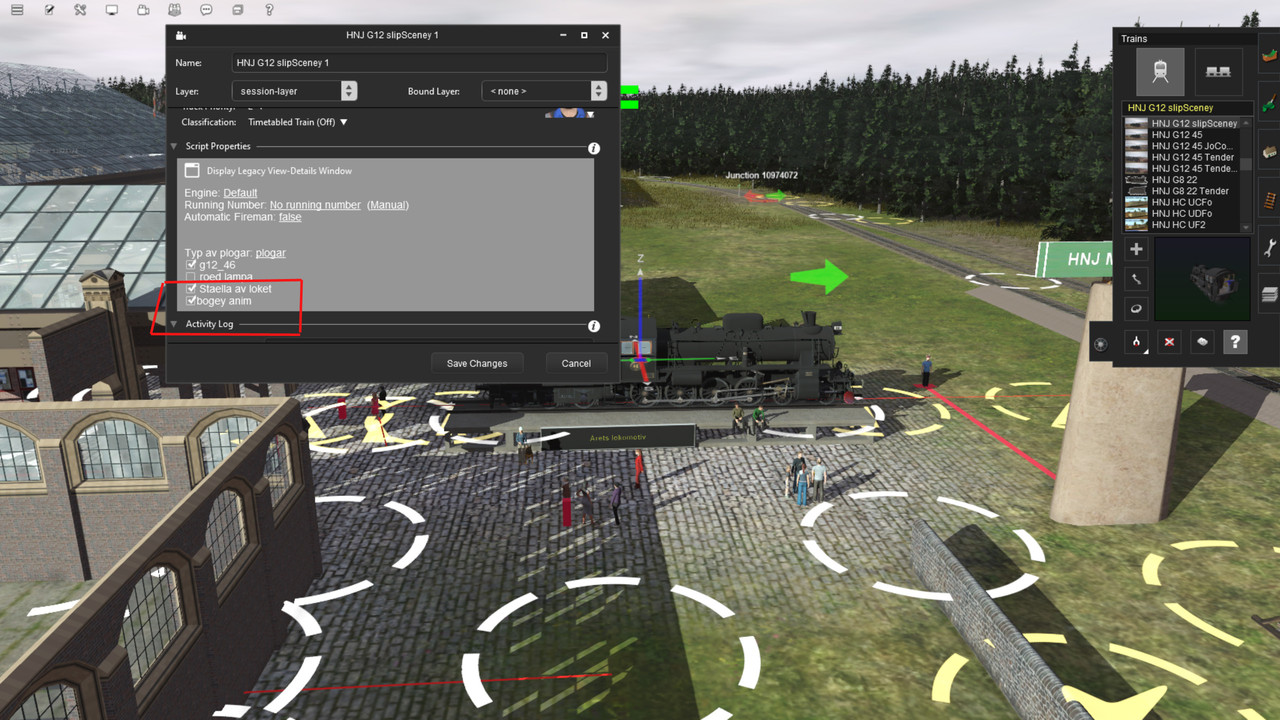Select the consist mode wagons icon
1280x720 pixels.
(x=1218, y=72)
